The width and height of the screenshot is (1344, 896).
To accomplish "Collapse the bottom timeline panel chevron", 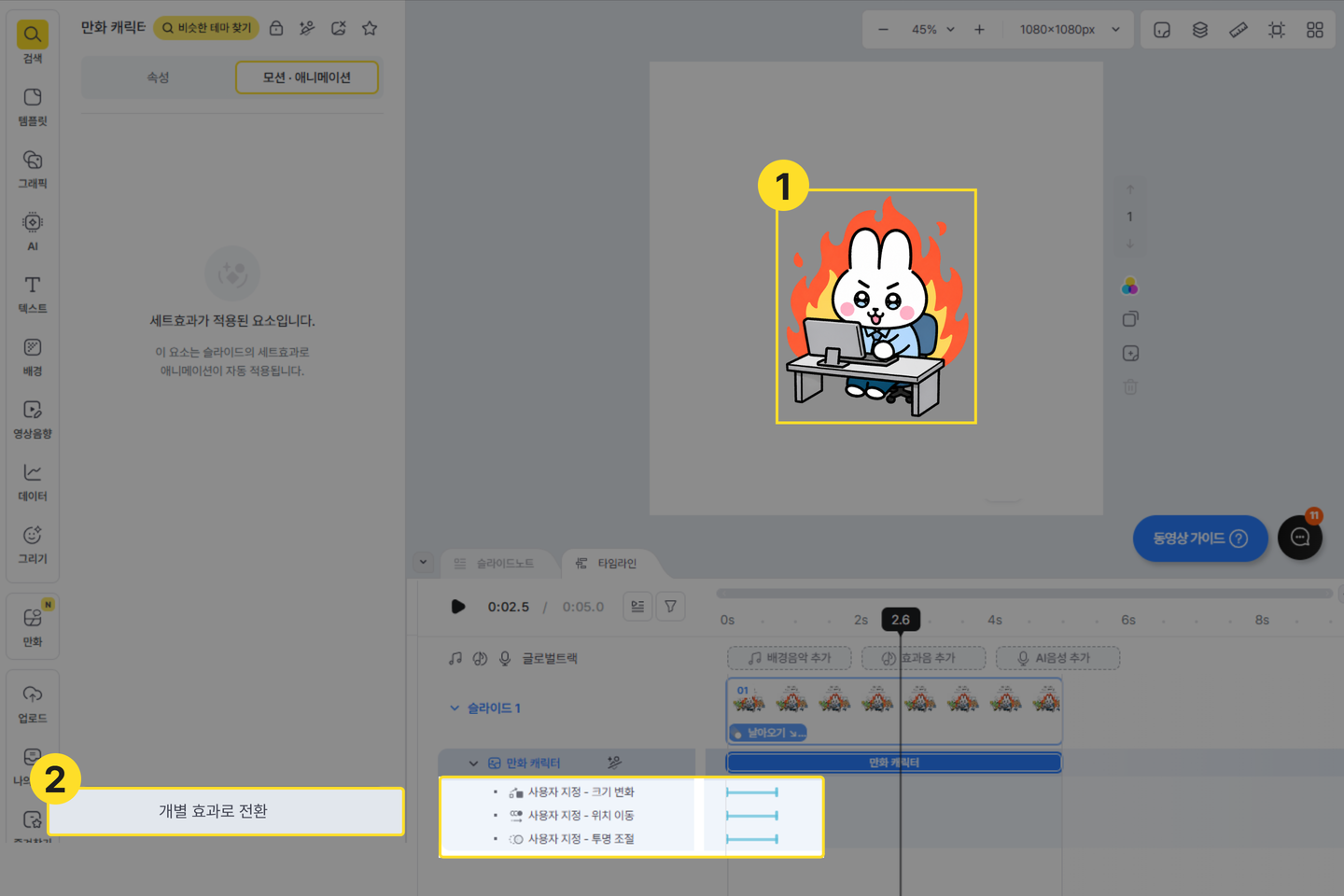I will pyautogui.click(x=423, y=562).
